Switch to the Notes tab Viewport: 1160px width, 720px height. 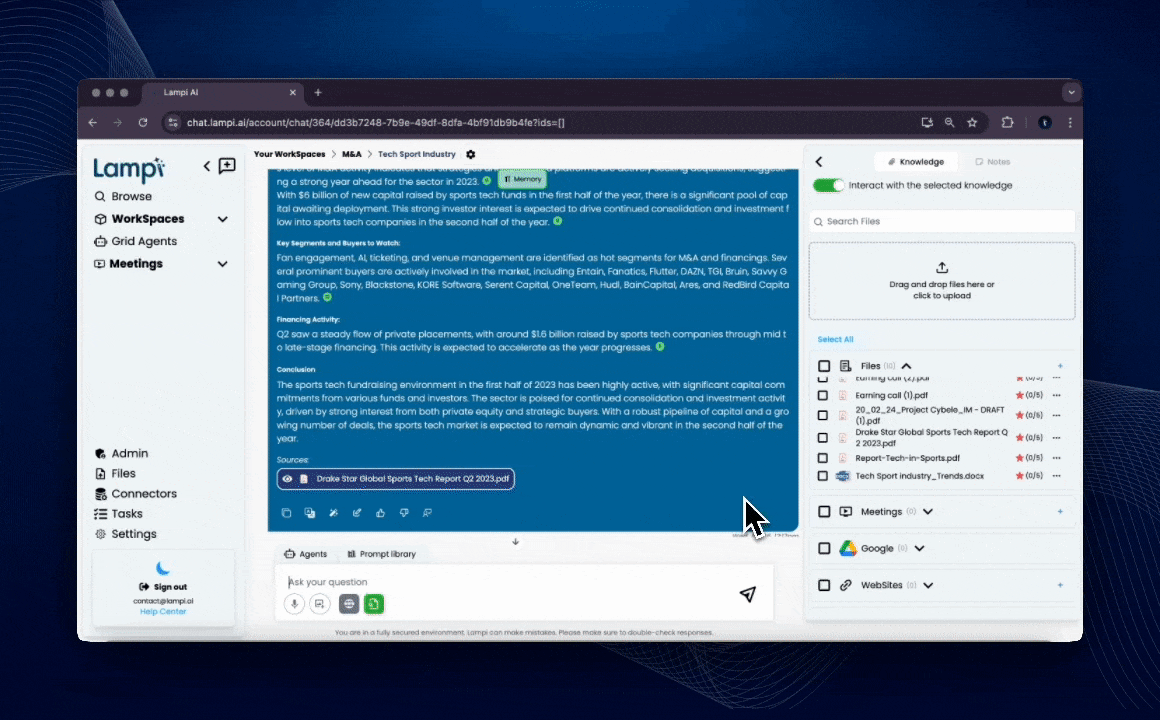pos(993,161)
